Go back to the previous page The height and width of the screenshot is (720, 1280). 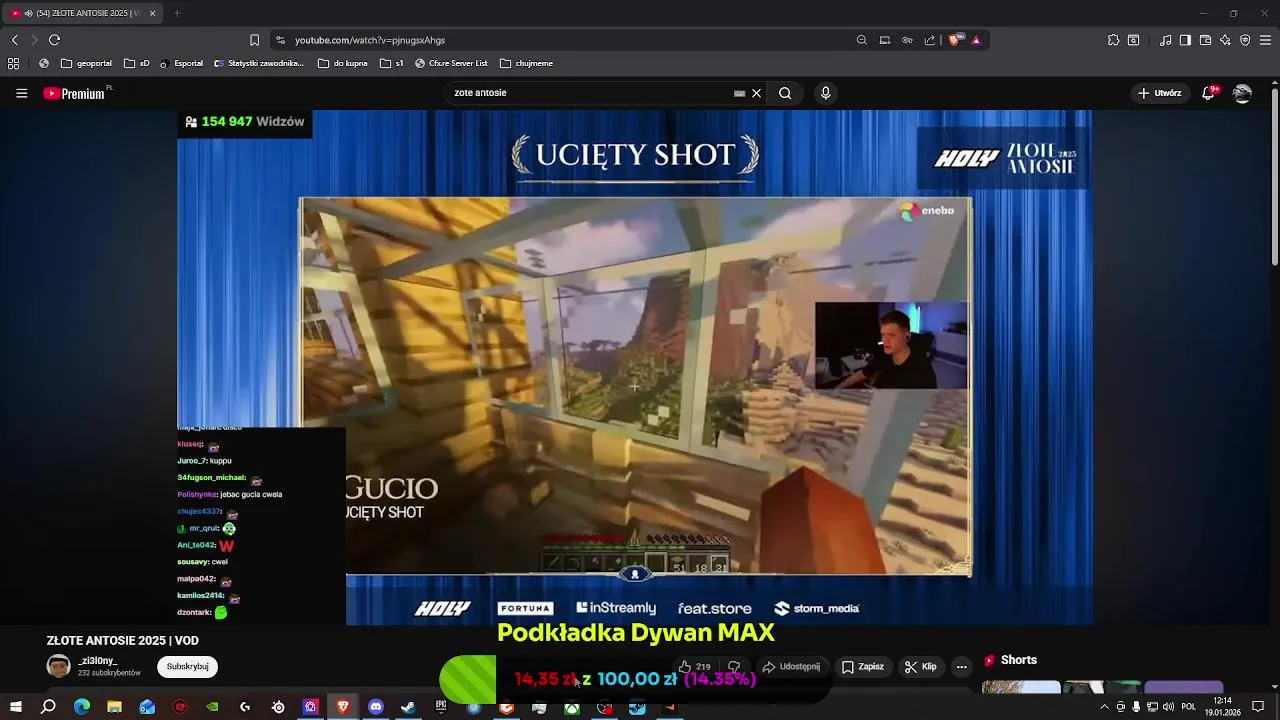[x=14, y=40]
